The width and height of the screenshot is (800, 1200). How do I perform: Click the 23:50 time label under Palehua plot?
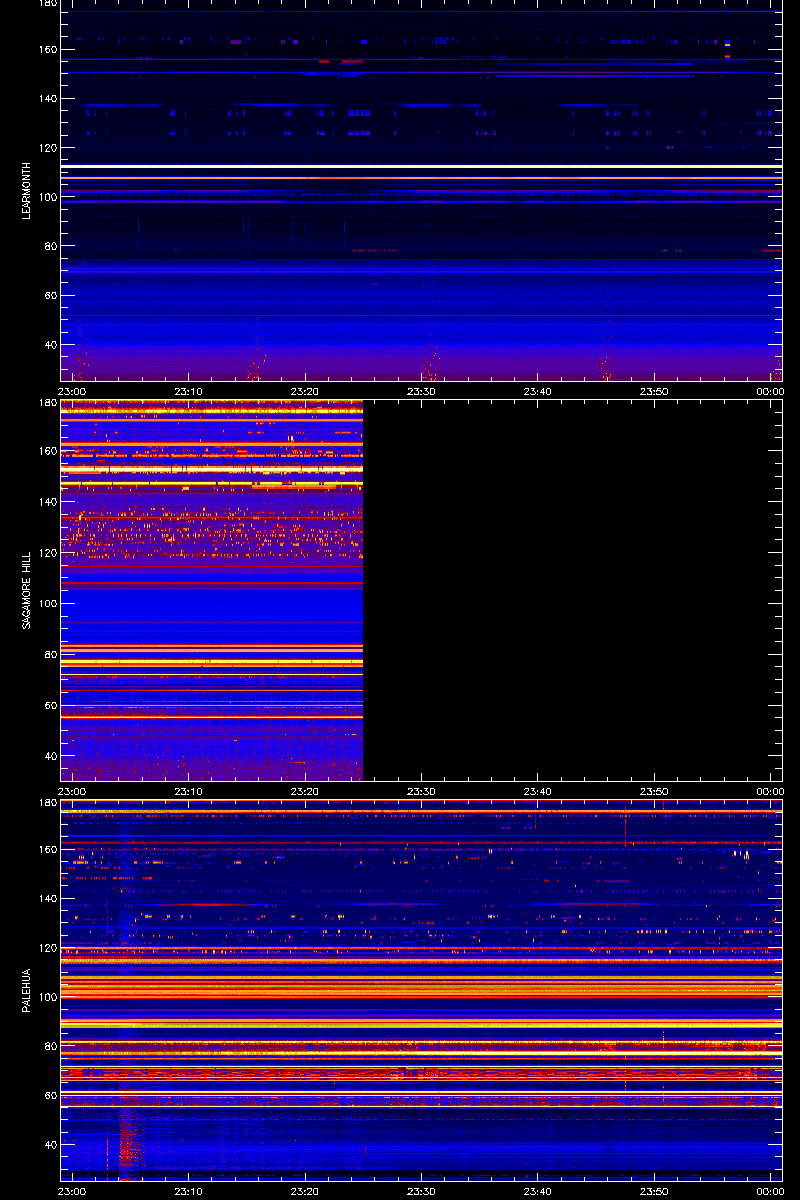pos(654,1192)
